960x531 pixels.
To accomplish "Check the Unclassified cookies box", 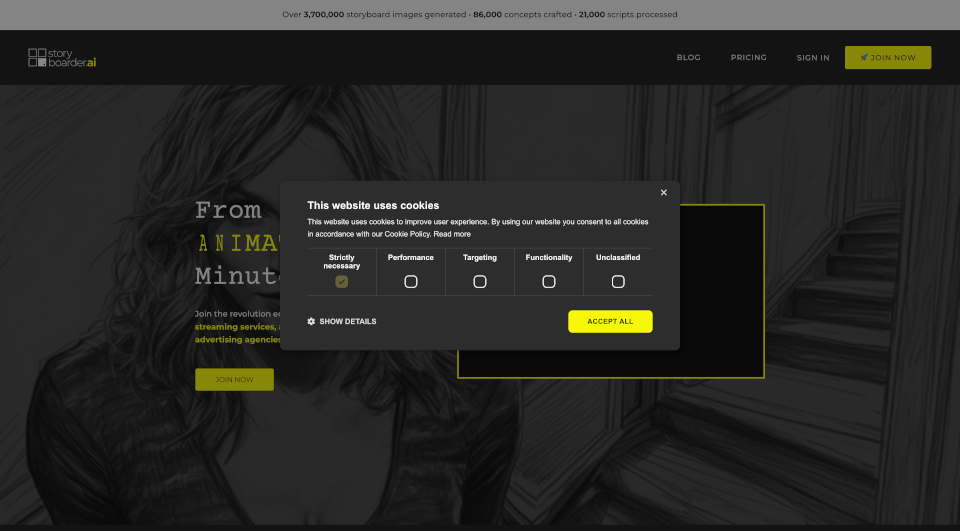I will click(618, 282).
